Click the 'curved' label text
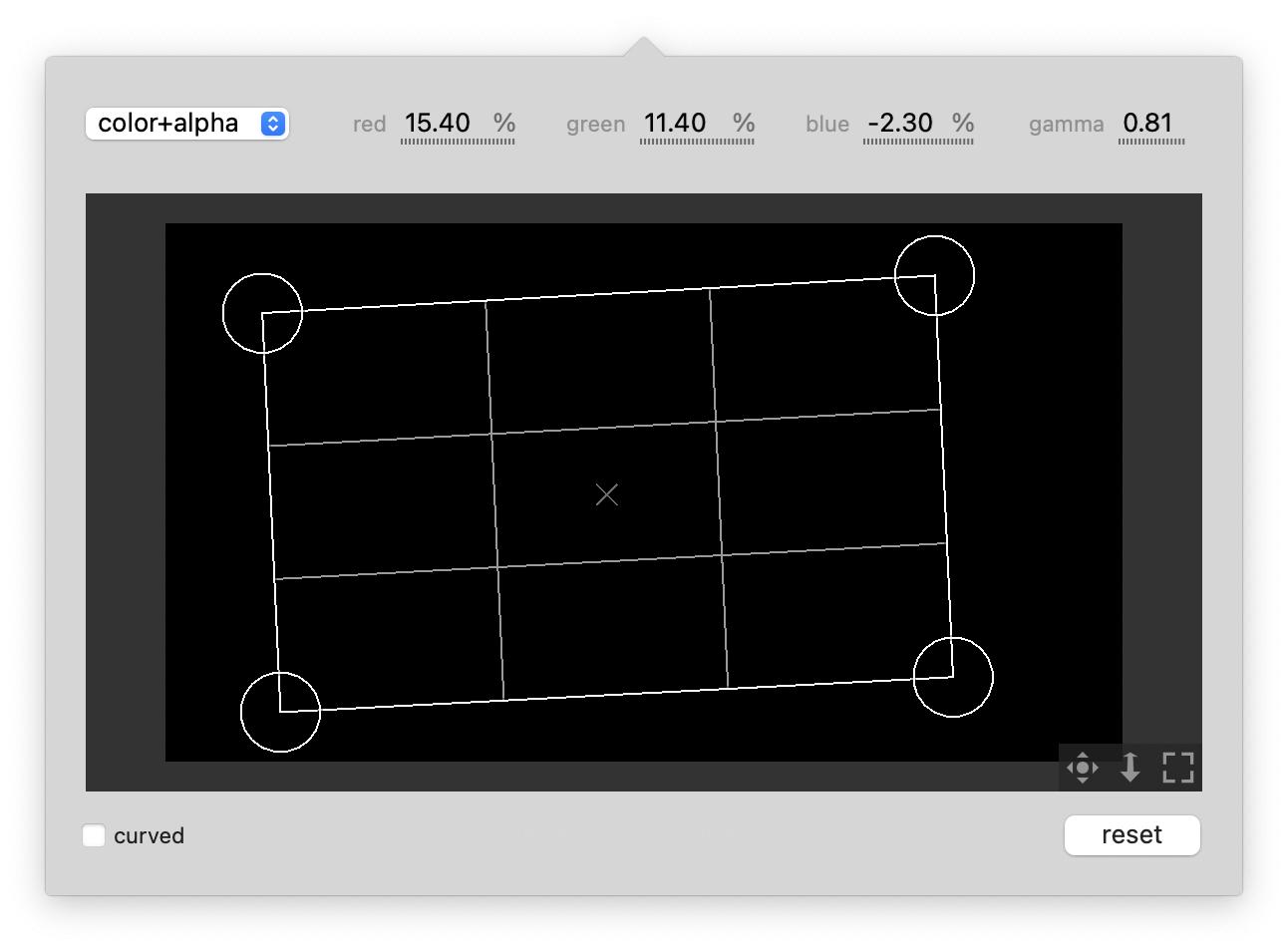1288x949 pixels. [x=149, y=835]
